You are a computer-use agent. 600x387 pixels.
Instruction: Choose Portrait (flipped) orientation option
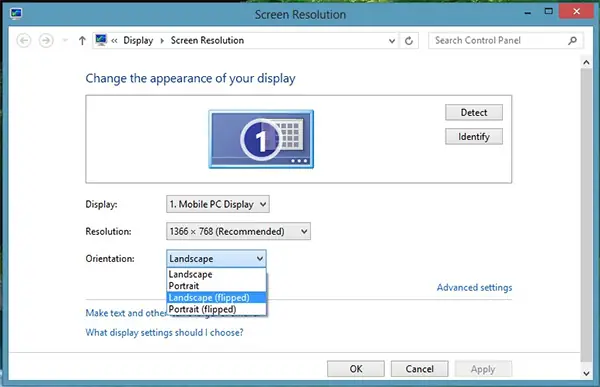point(216,309)
